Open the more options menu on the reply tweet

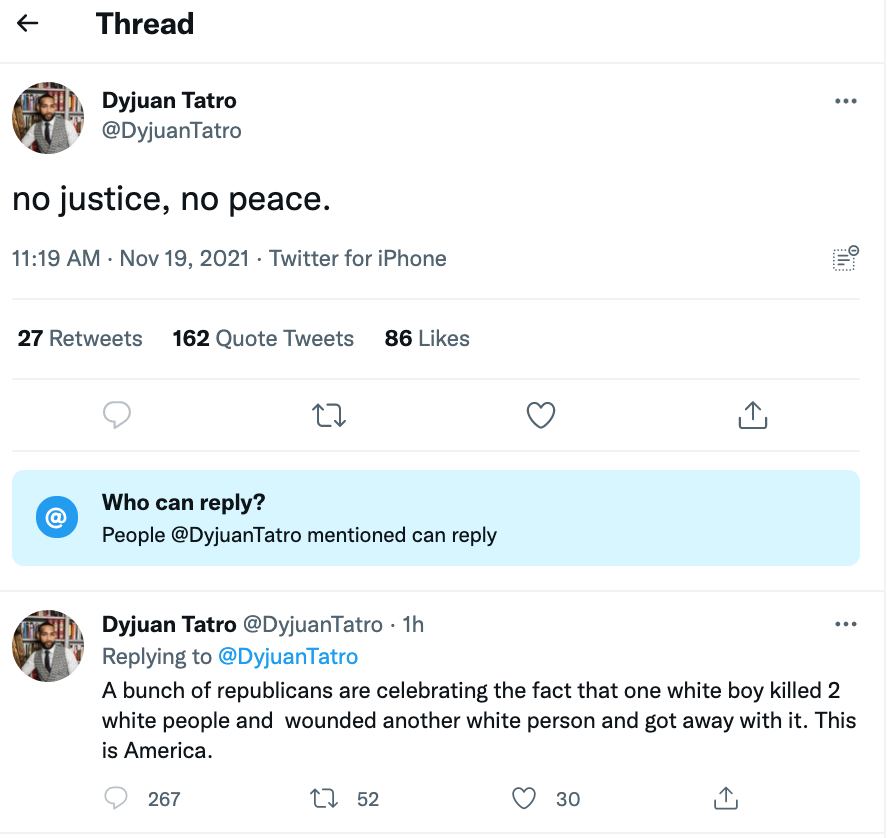(x=846, y=623)
